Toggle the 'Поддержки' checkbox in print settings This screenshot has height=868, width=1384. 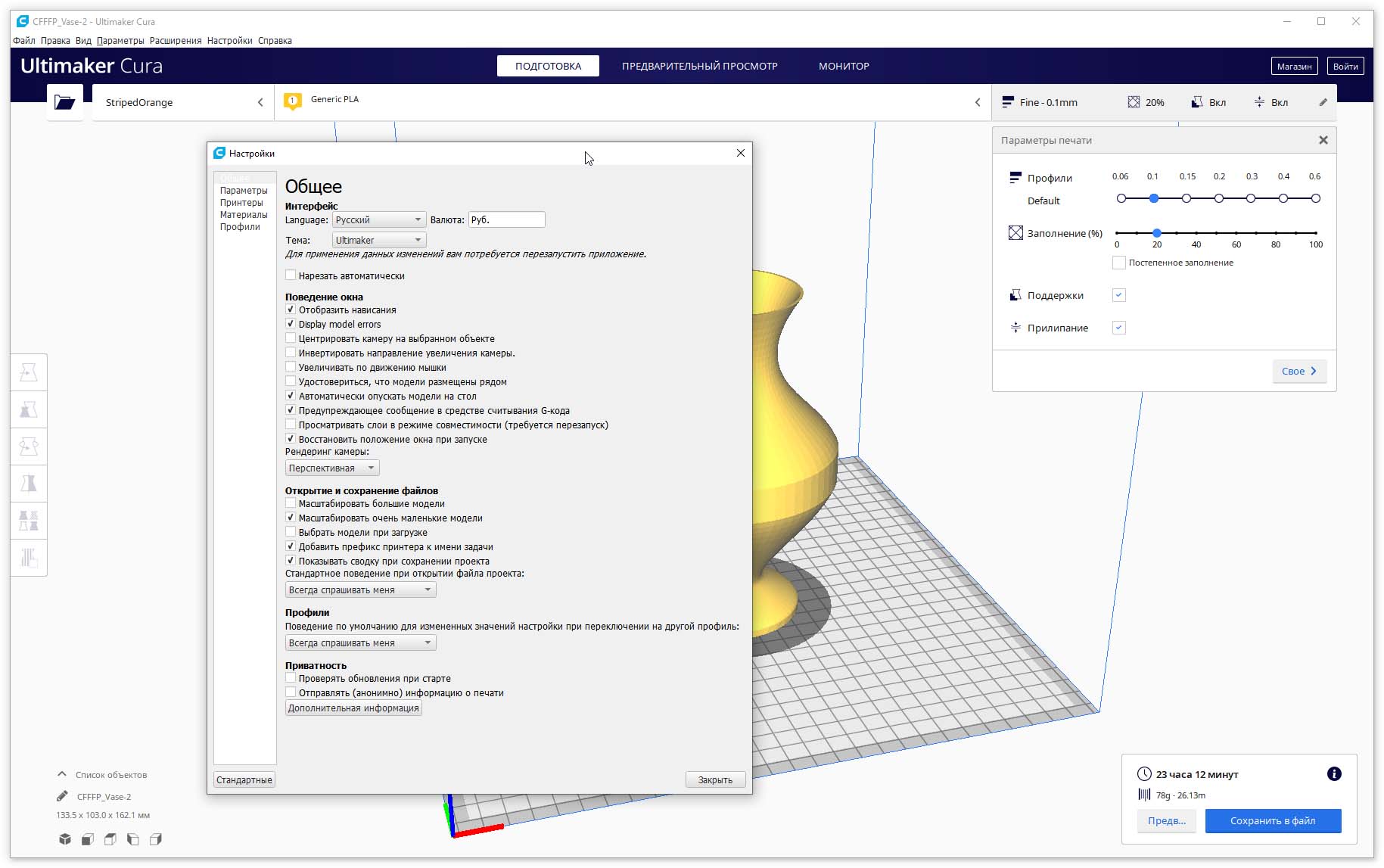pyautogui.click(x=1119, y=295)
